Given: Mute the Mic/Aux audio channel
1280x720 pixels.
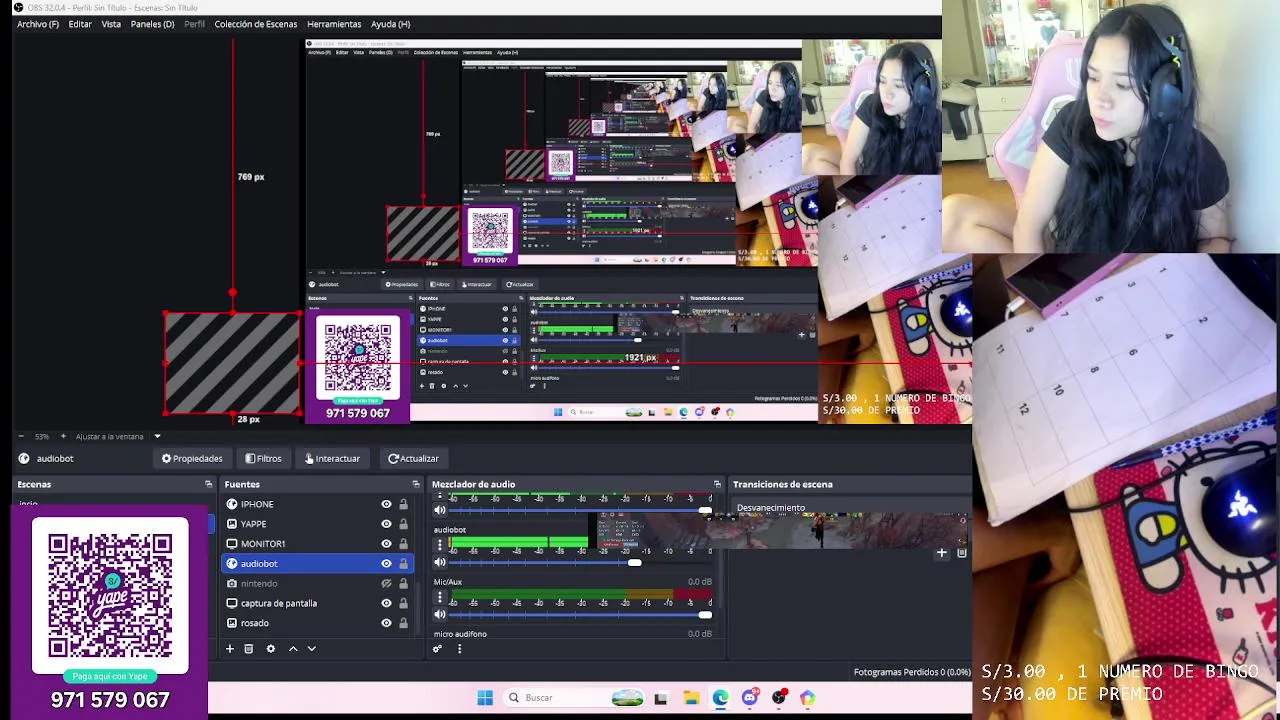Looking at the screenshot, I should [x=439, y=615].
